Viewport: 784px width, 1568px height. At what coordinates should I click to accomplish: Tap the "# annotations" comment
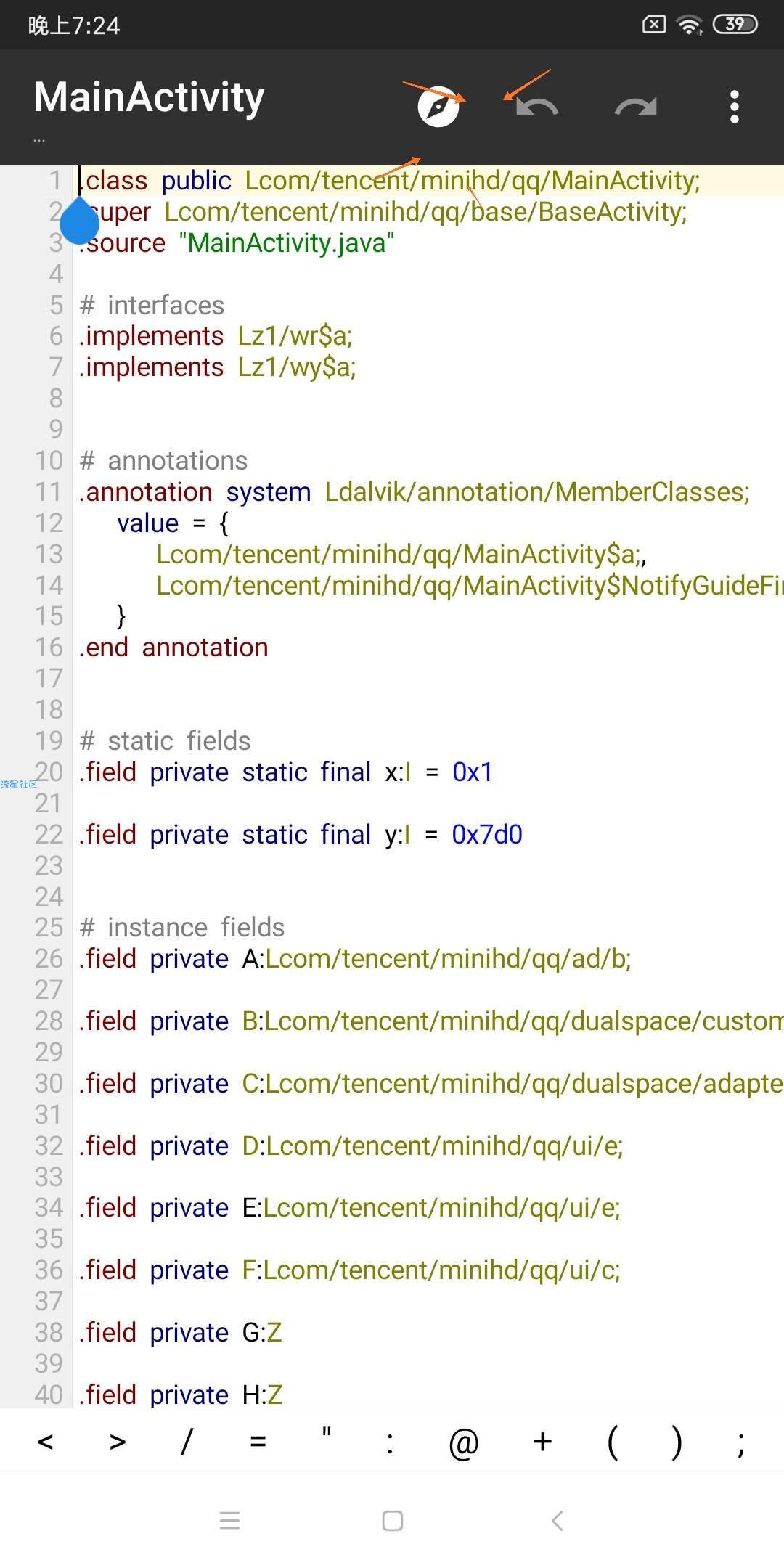(163, 460)
